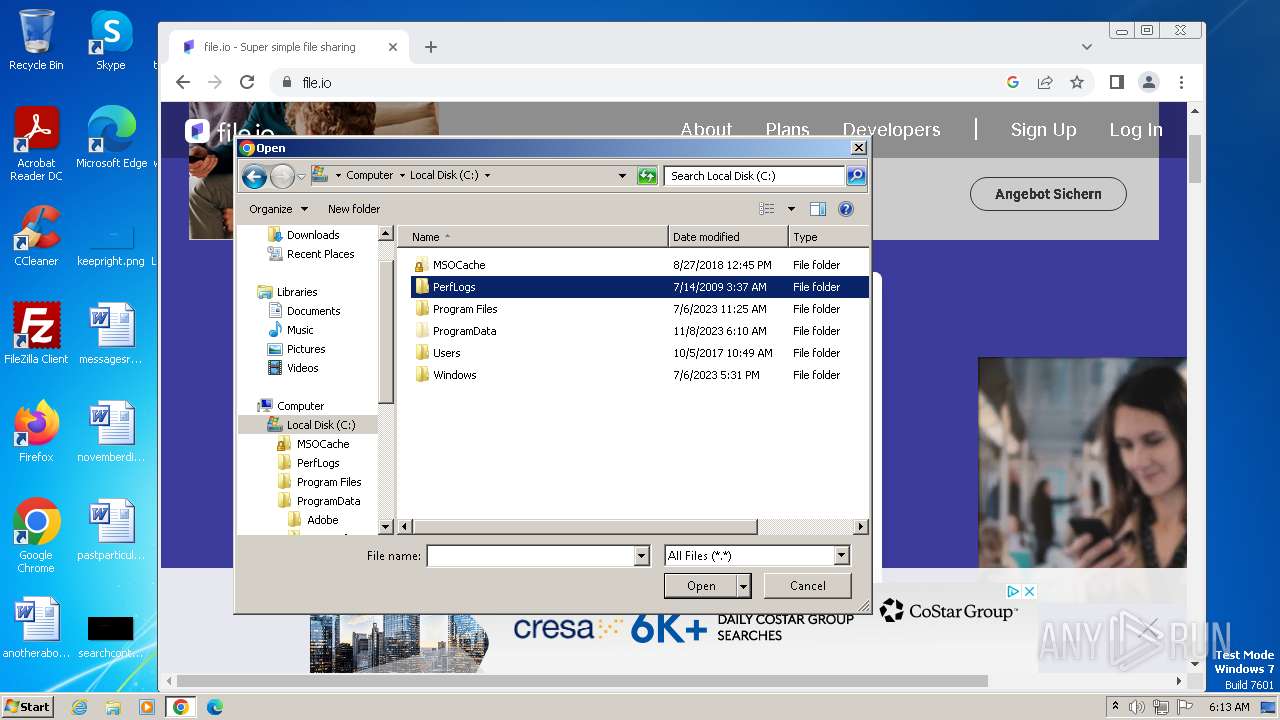
Task: Click the Search Local Disk (C:) box
Action: pos(755,176)
